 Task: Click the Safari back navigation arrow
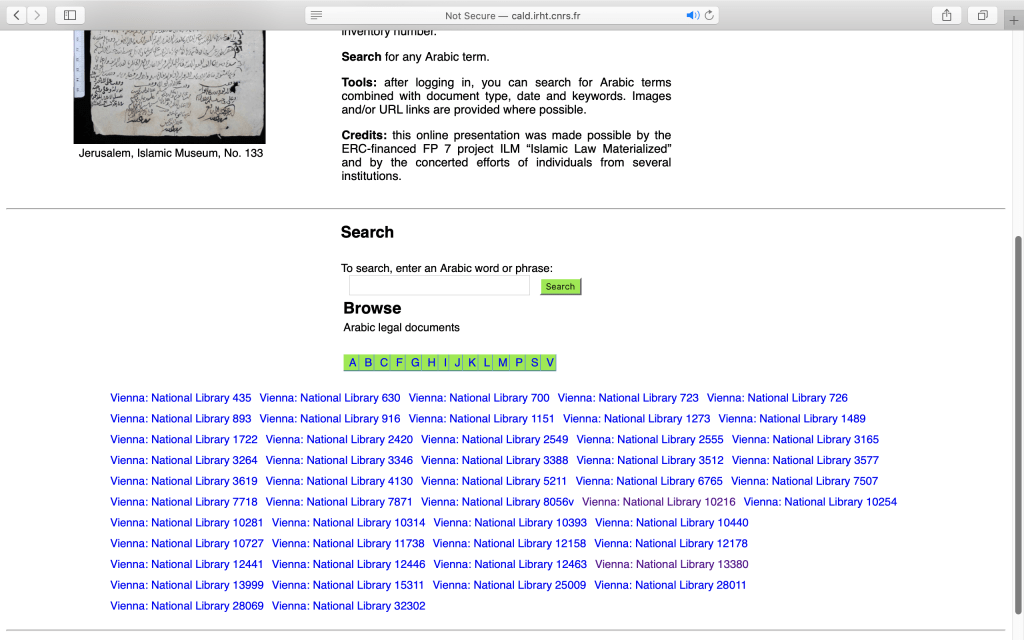tap(17, 15)
